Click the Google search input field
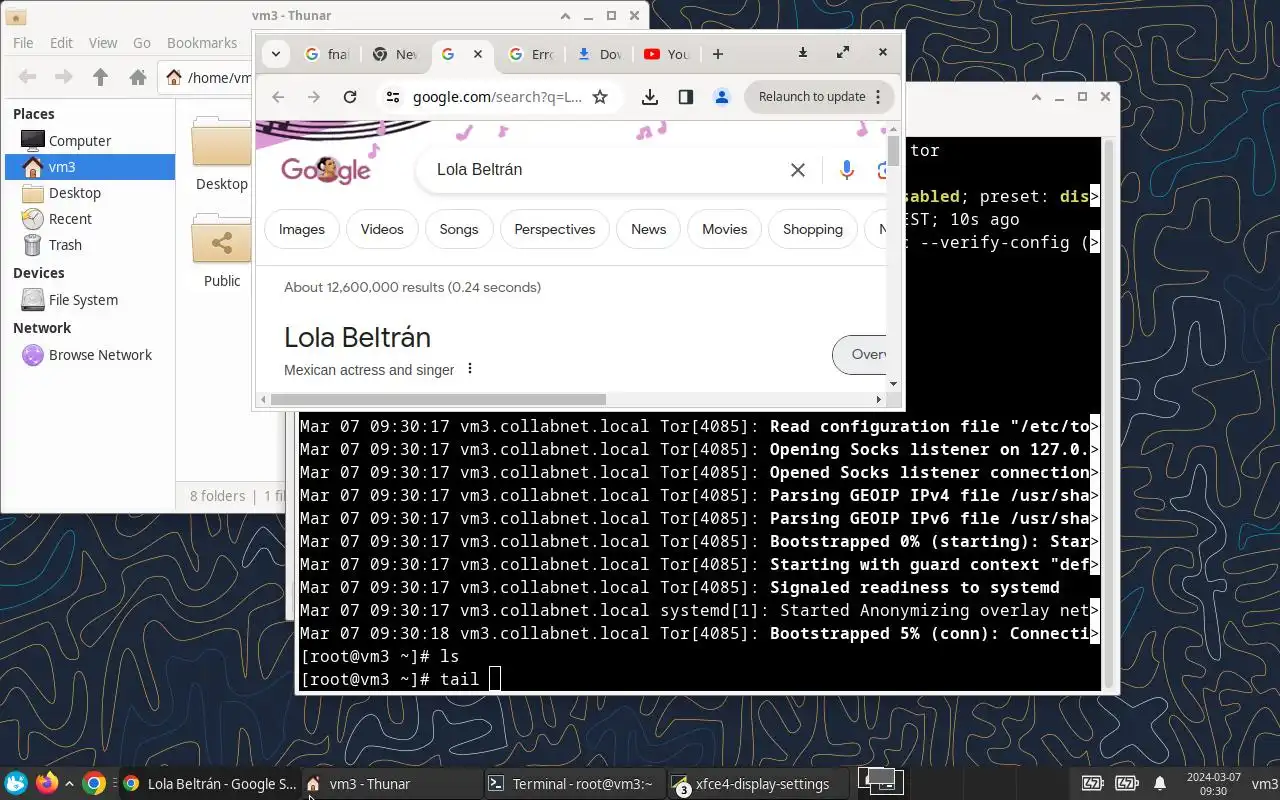The image size is (1280, 800). (605, 170)
